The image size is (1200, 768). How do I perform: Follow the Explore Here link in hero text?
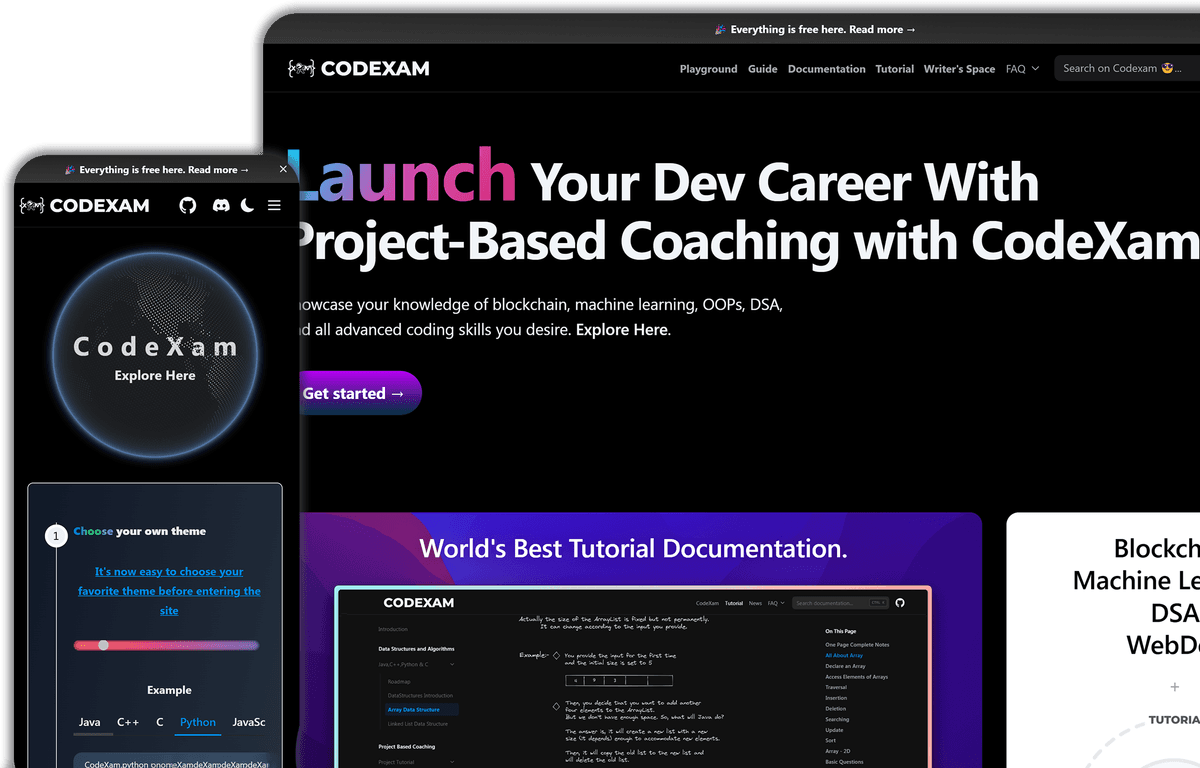click(x=622, y=329)
